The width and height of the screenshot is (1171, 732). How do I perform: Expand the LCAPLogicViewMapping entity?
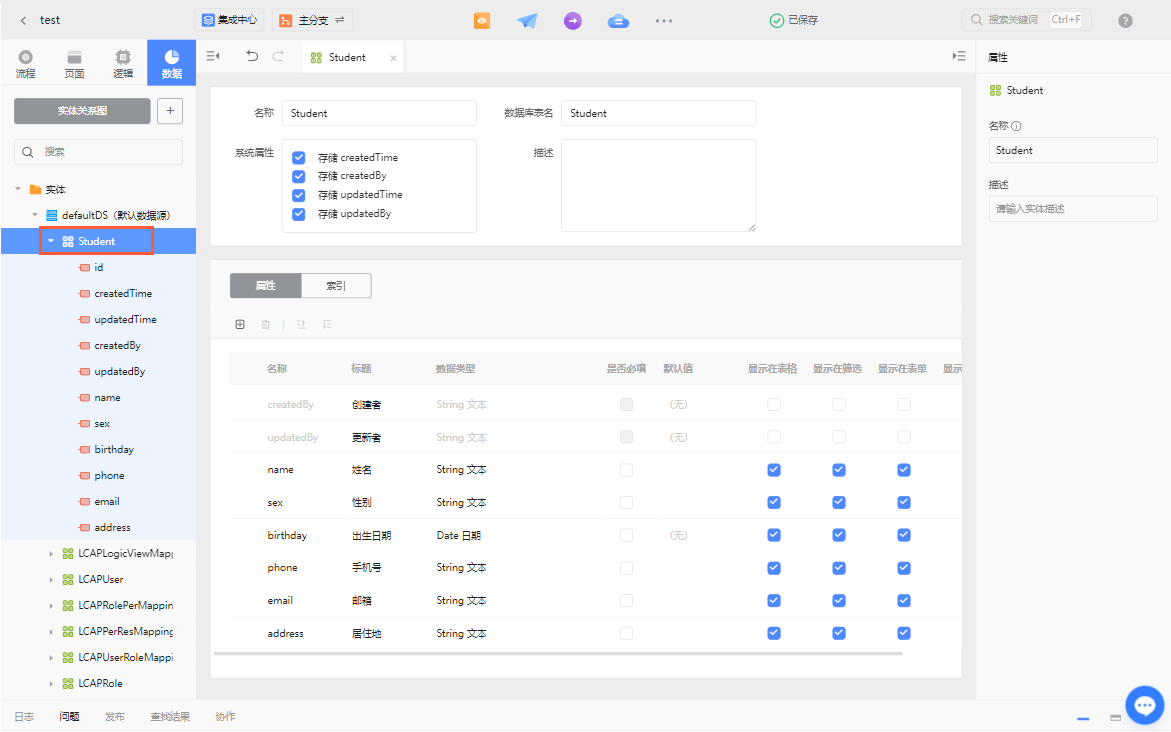[x=51, y=553]
